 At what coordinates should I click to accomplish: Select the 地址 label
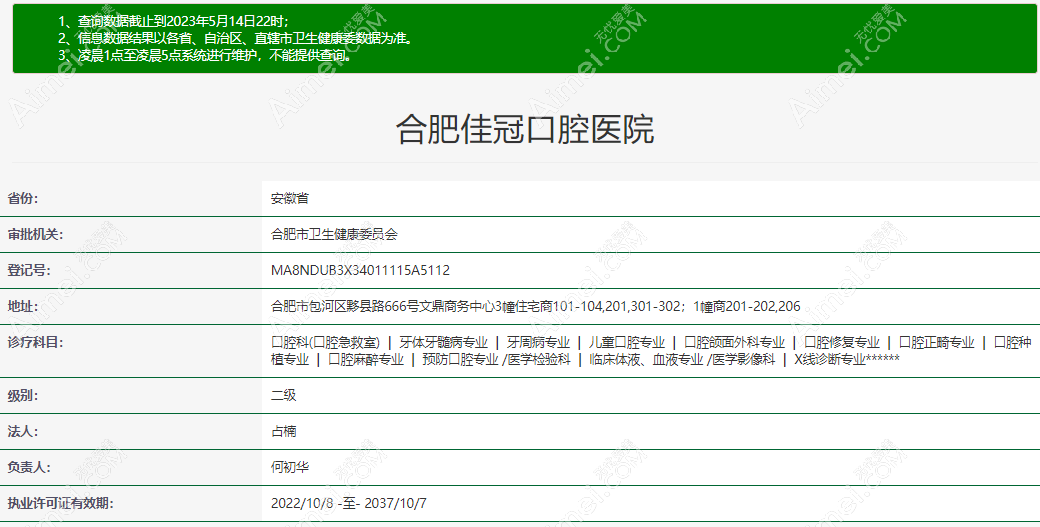(x=23, y=306)
